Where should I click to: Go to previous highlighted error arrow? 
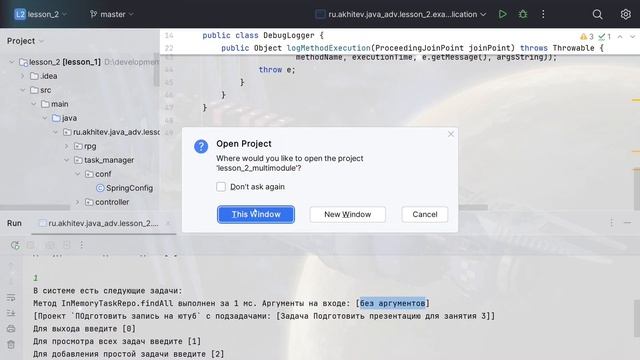[x=620, y=37]
